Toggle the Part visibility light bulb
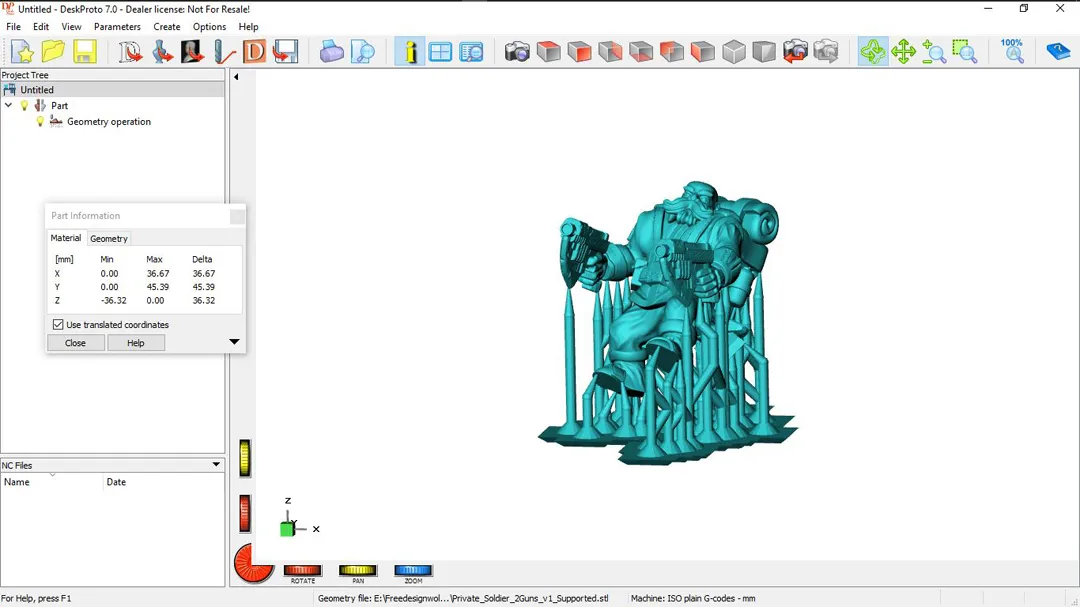This screenshot has width=1080, height=607. (x=25, y=105)
